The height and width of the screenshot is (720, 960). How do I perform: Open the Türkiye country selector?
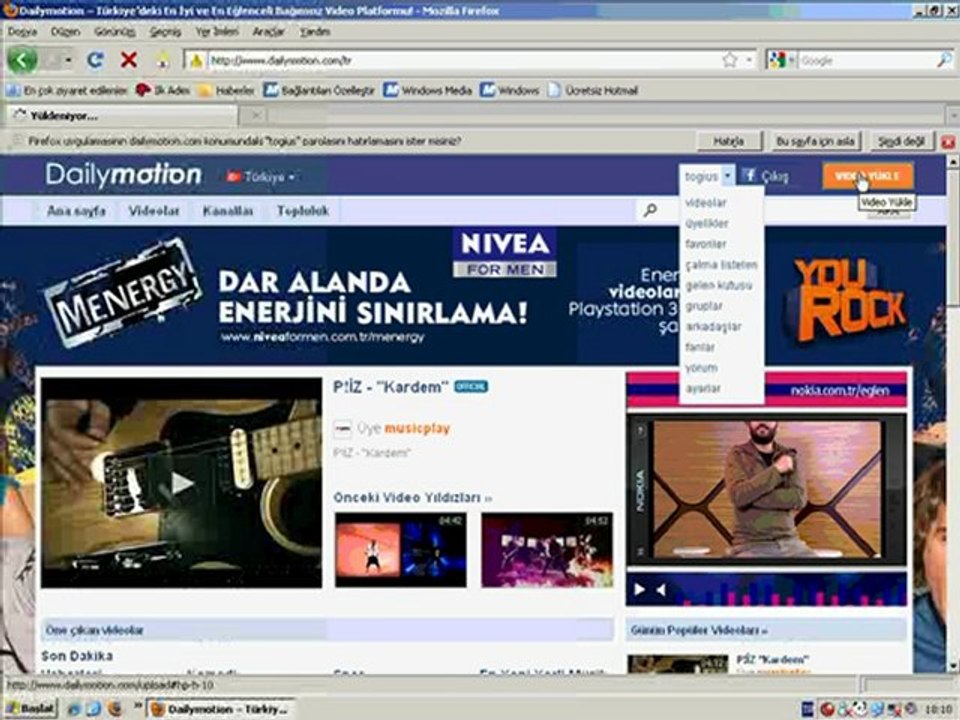point(261,177)
